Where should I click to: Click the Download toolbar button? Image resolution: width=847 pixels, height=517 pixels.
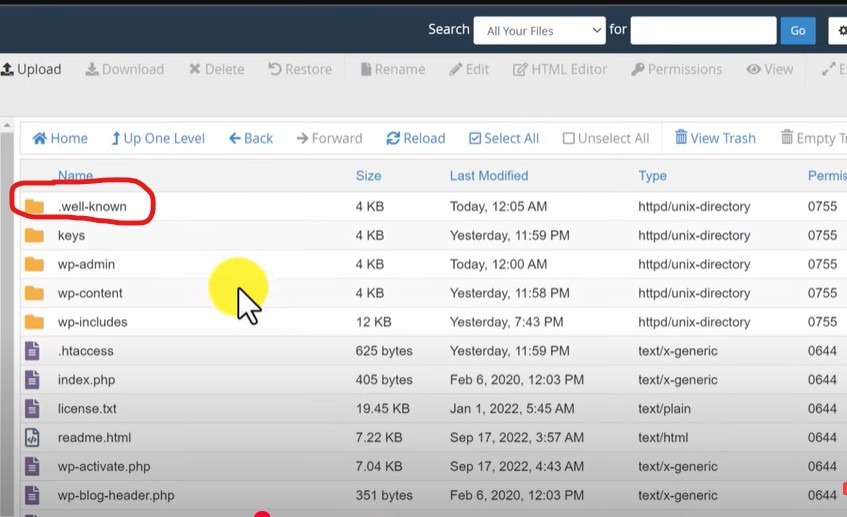coord(125,69)
